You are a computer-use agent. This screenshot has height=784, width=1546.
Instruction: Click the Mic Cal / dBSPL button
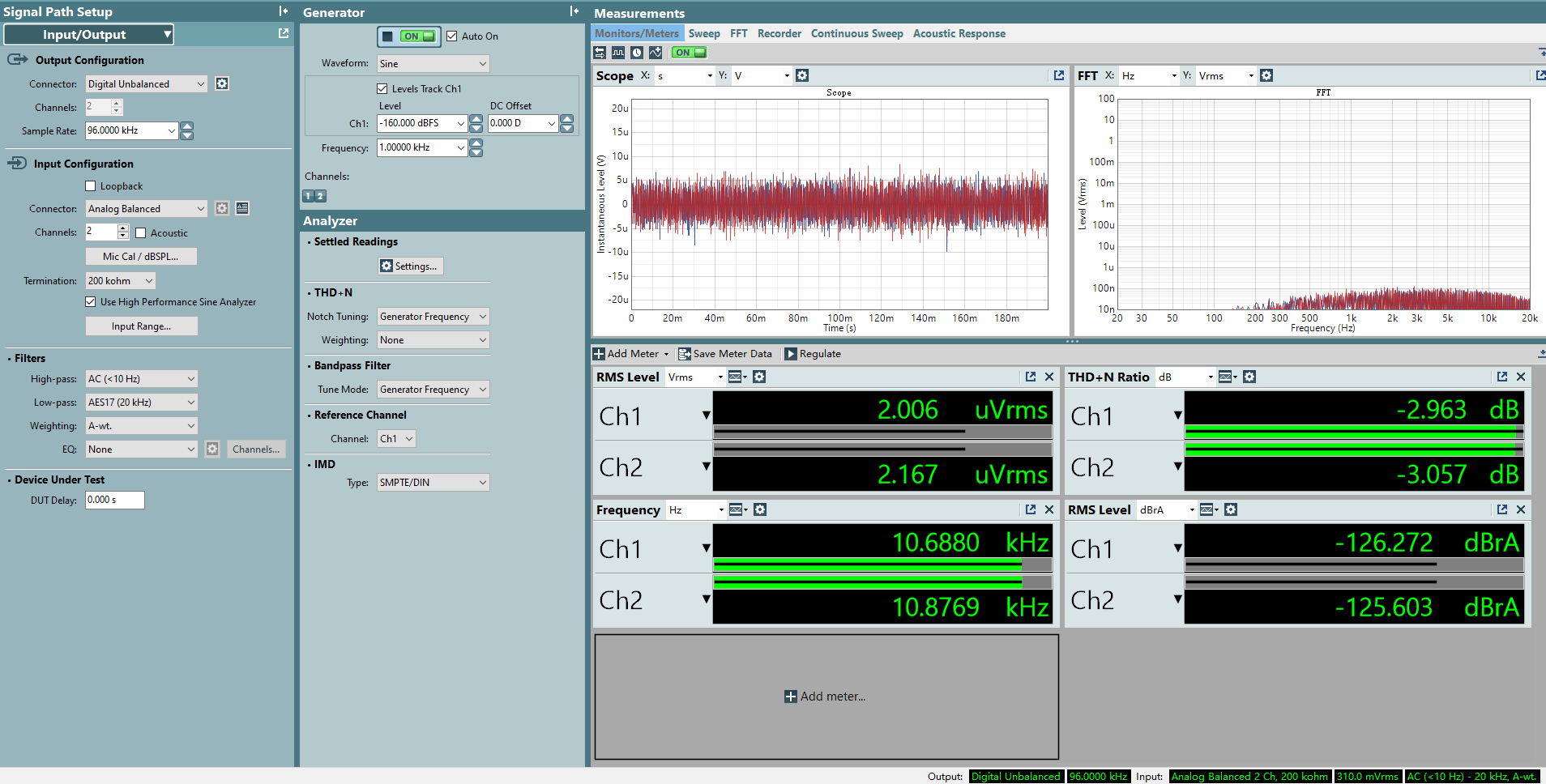click(x=141, y=257)
